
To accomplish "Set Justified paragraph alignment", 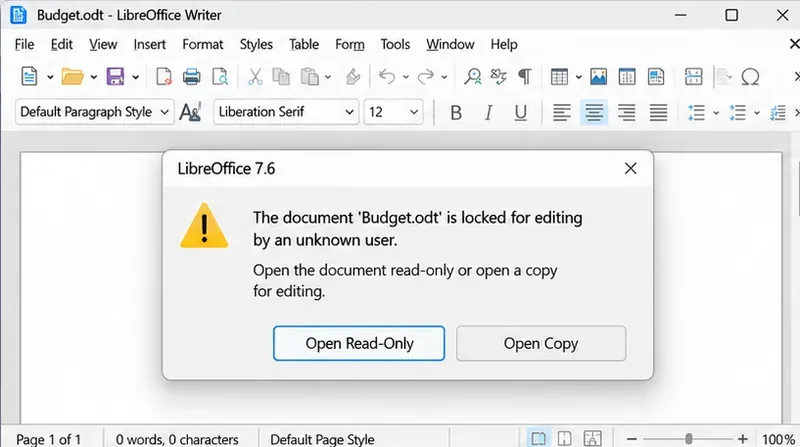I will click(x=658, y=112).
